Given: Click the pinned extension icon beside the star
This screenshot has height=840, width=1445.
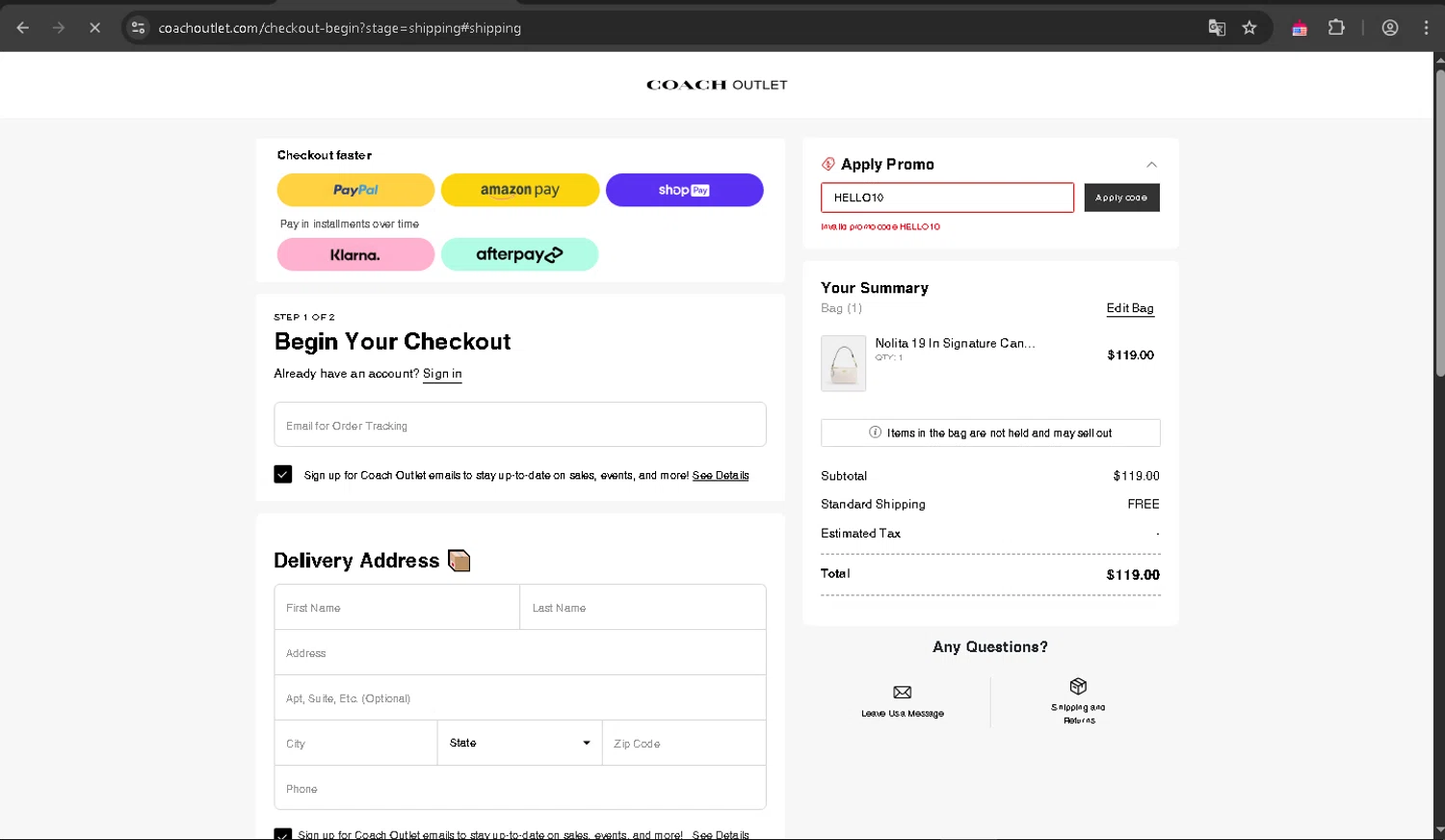Looking at the screenshot, I should tap(1300, 28).
